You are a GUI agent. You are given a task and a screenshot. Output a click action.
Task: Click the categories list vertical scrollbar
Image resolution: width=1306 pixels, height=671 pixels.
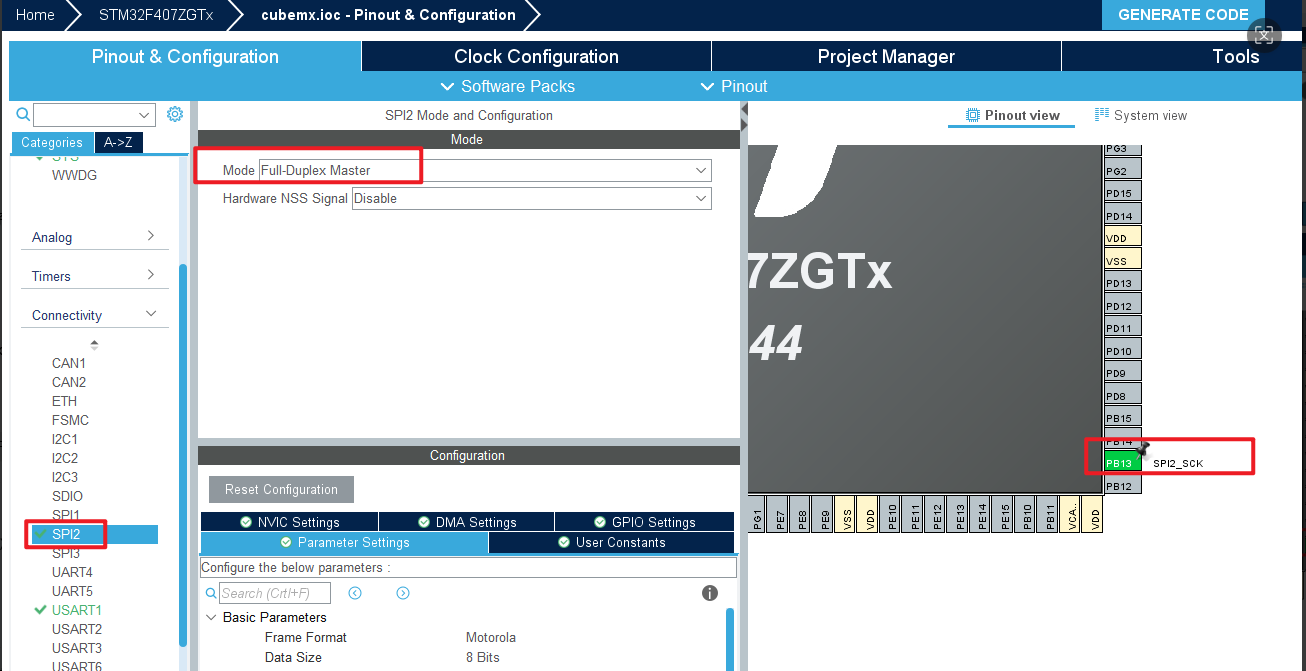click(183, 455)
